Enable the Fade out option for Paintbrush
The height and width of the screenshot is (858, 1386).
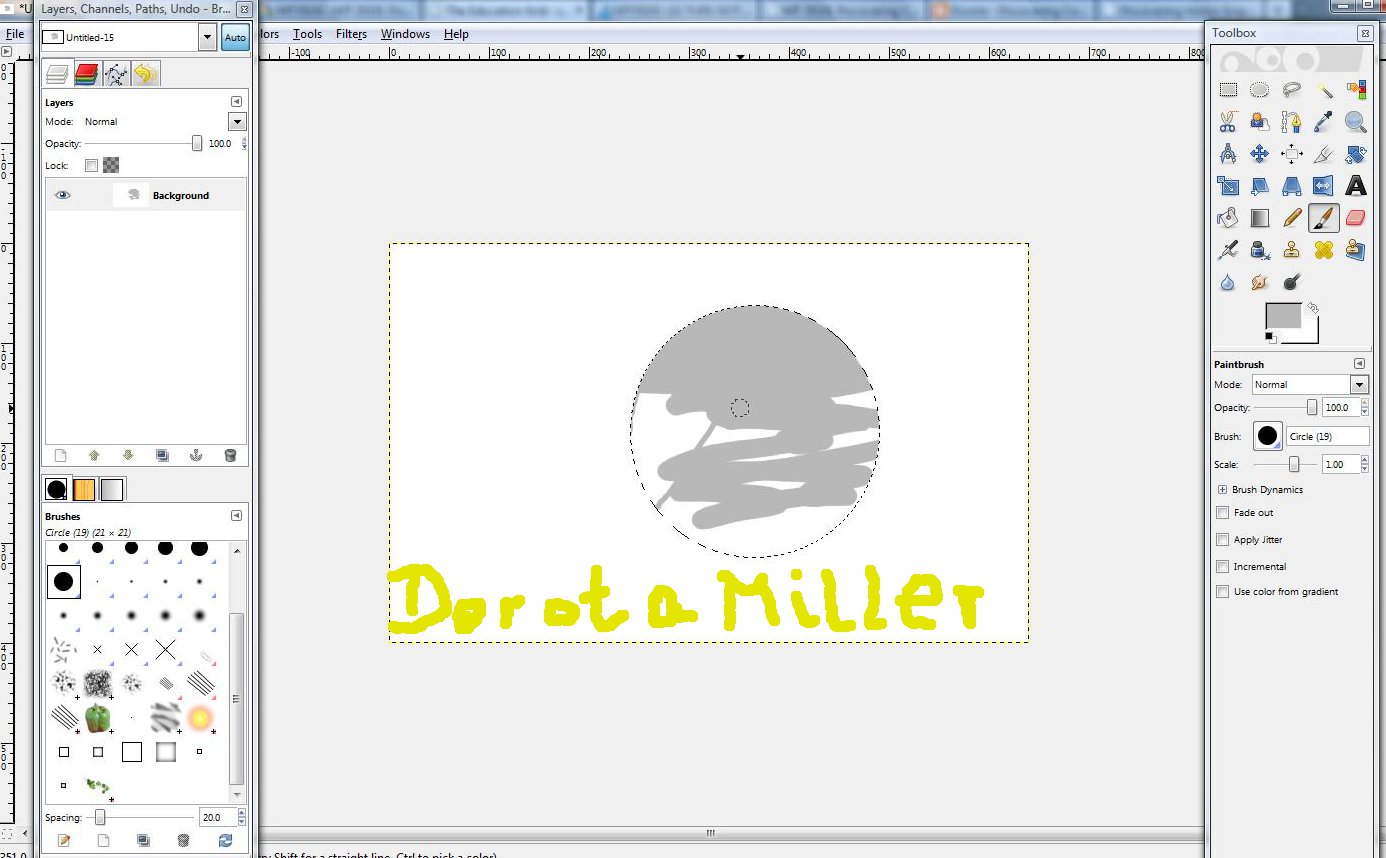point(1222,512)
